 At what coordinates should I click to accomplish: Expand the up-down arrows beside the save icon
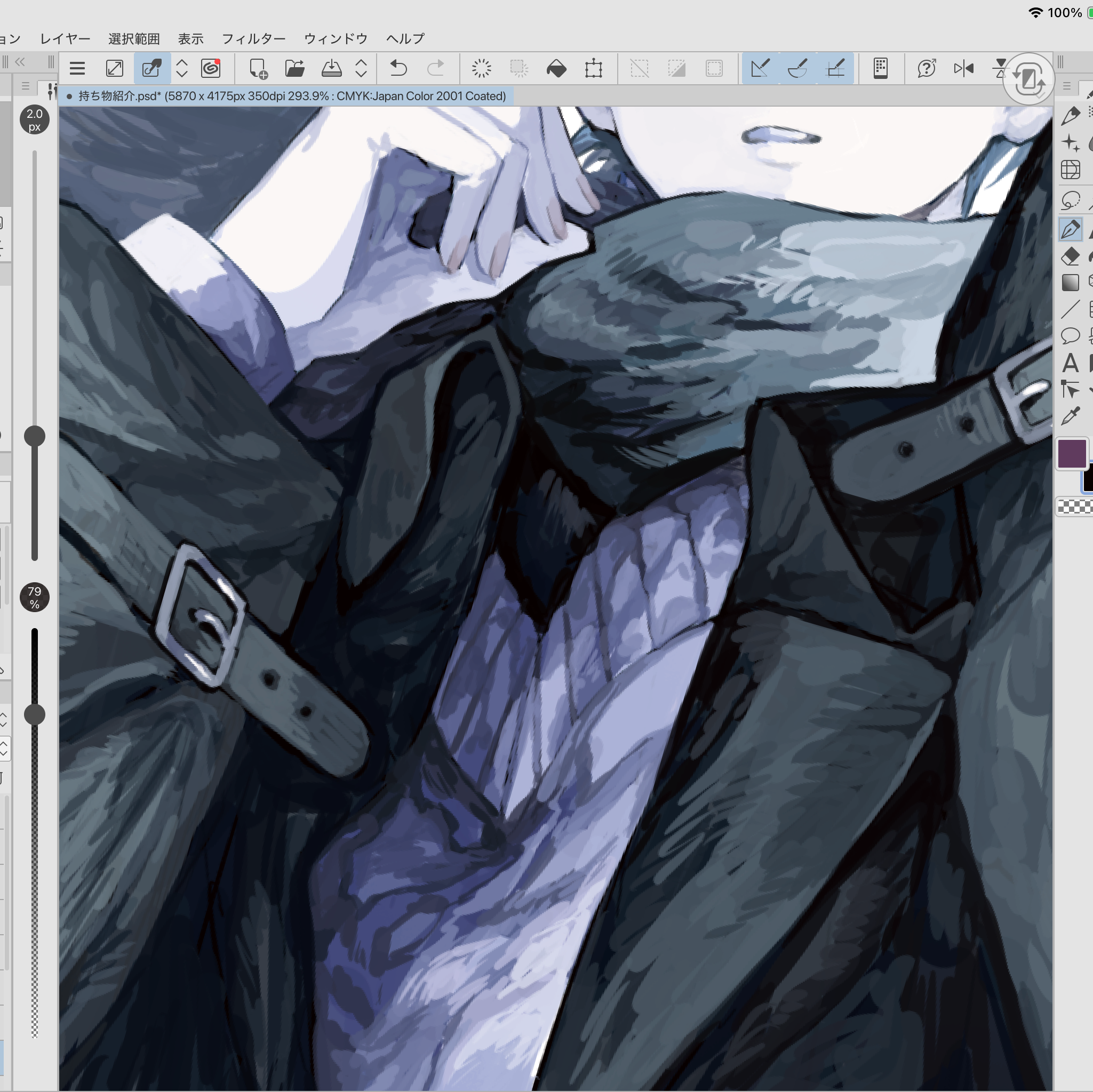click(x=361, y=68)
